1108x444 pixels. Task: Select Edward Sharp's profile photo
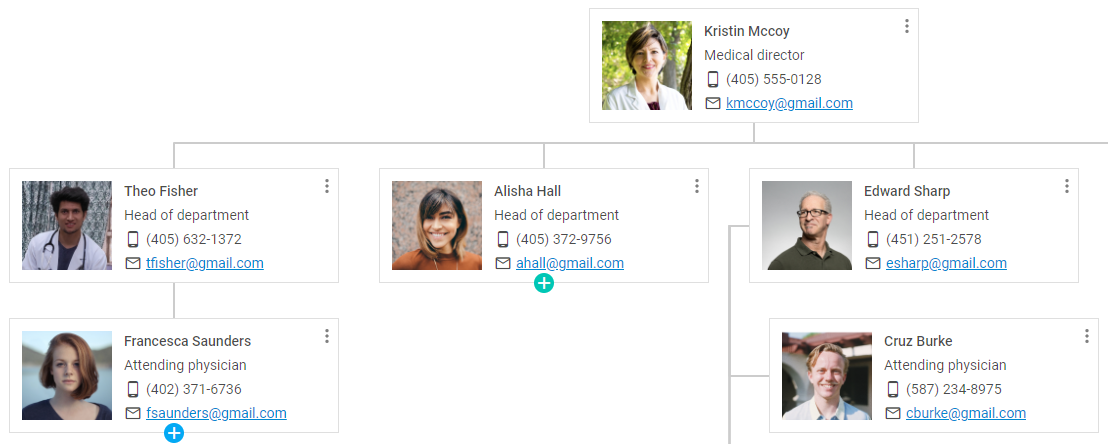coord(807,226)
